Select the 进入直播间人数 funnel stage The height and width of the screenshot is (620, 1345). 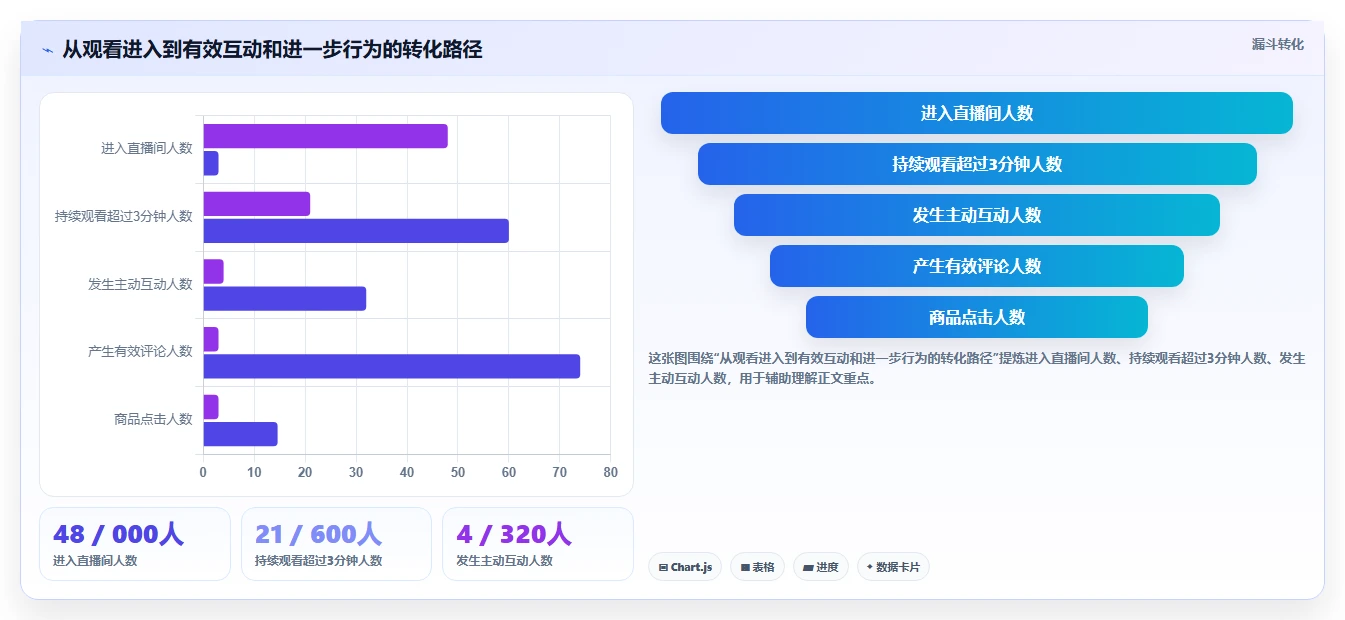click(x=977, y=113)
